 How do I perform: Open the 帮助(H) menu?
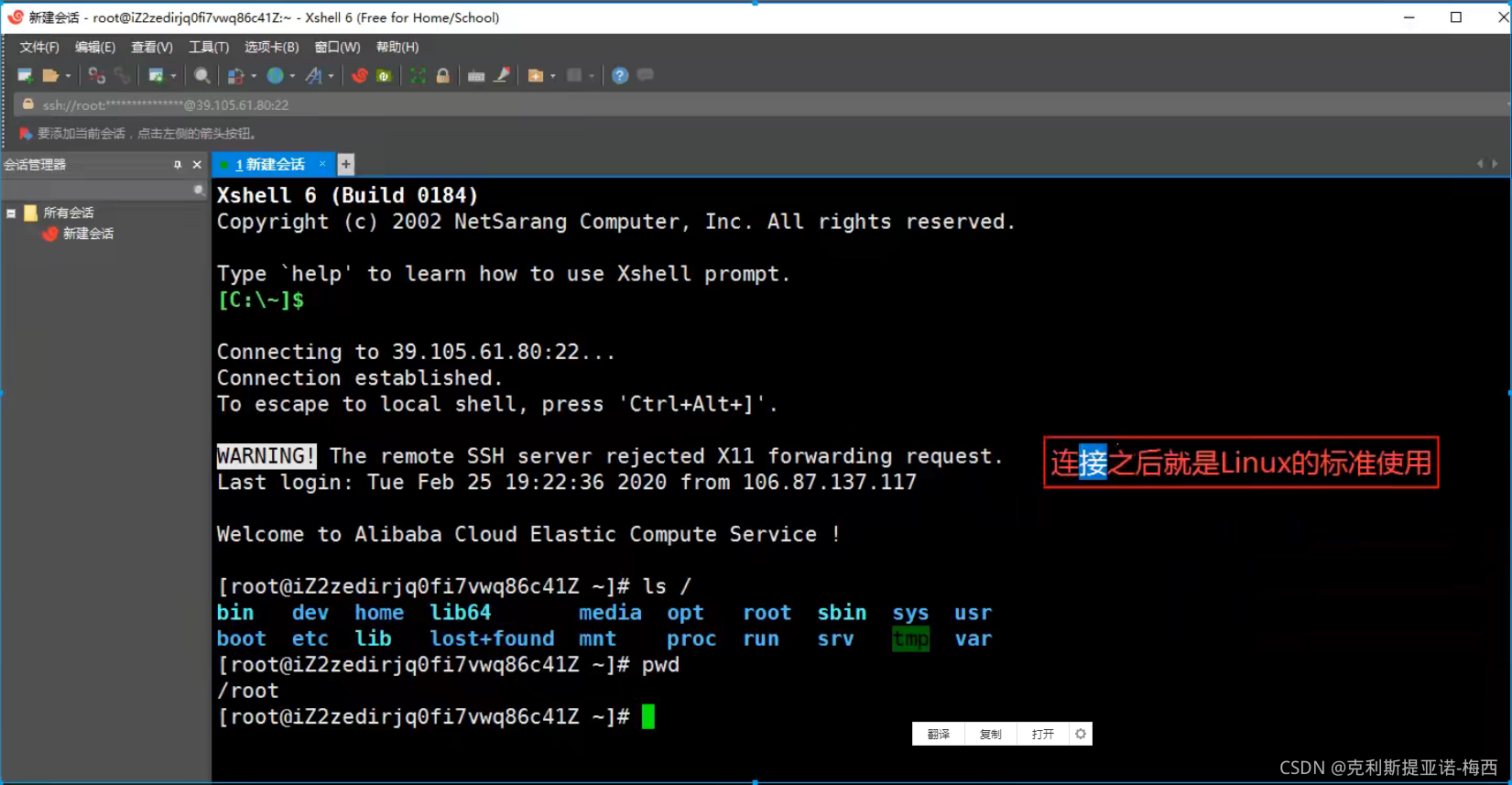397,47
